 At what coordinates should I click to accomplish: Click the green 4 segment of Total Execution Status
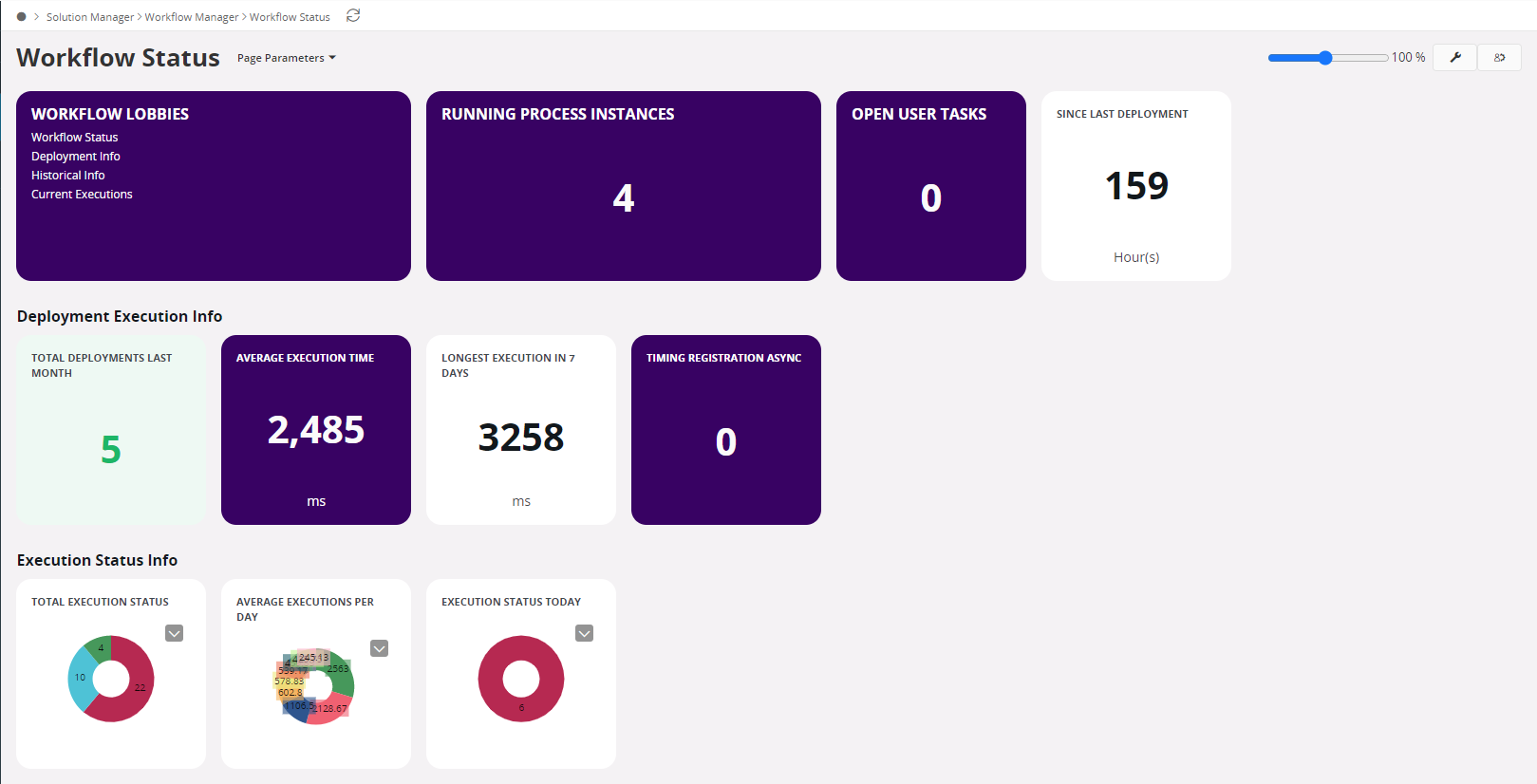pos(101,647)
